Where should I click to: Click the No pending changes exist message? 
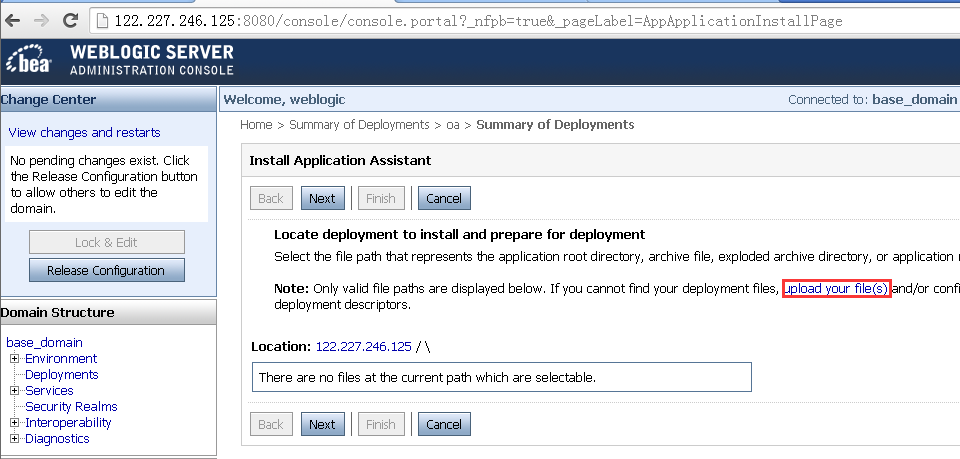pos(104,184)
